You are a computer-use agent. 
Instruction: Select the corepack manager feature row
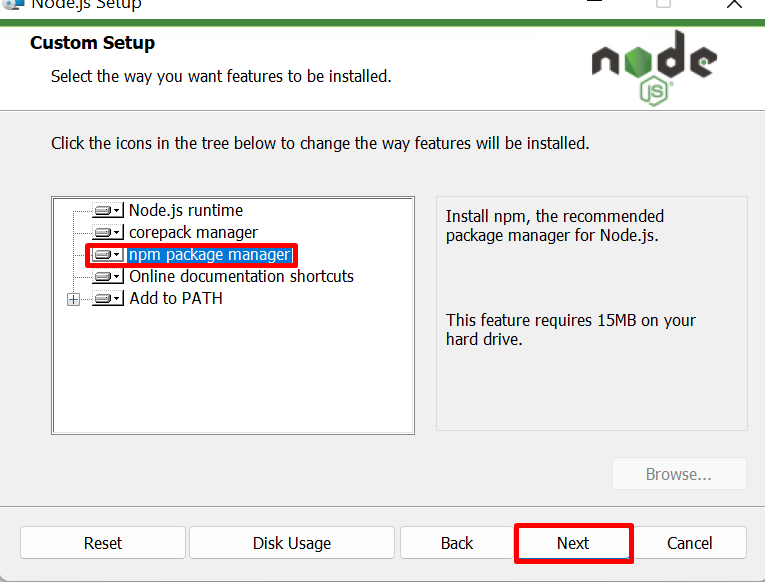[193, 232]
